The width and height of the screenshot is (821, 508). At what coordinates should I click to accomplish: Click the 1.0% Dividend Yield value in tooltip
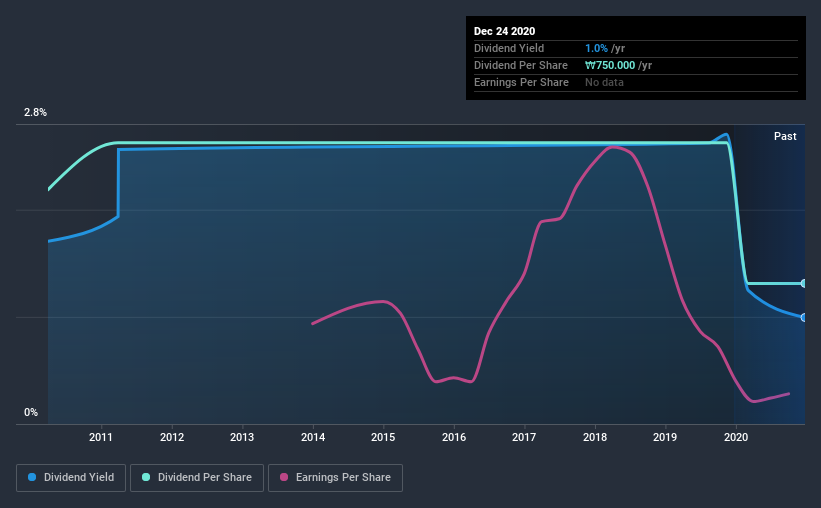(596, 48)
